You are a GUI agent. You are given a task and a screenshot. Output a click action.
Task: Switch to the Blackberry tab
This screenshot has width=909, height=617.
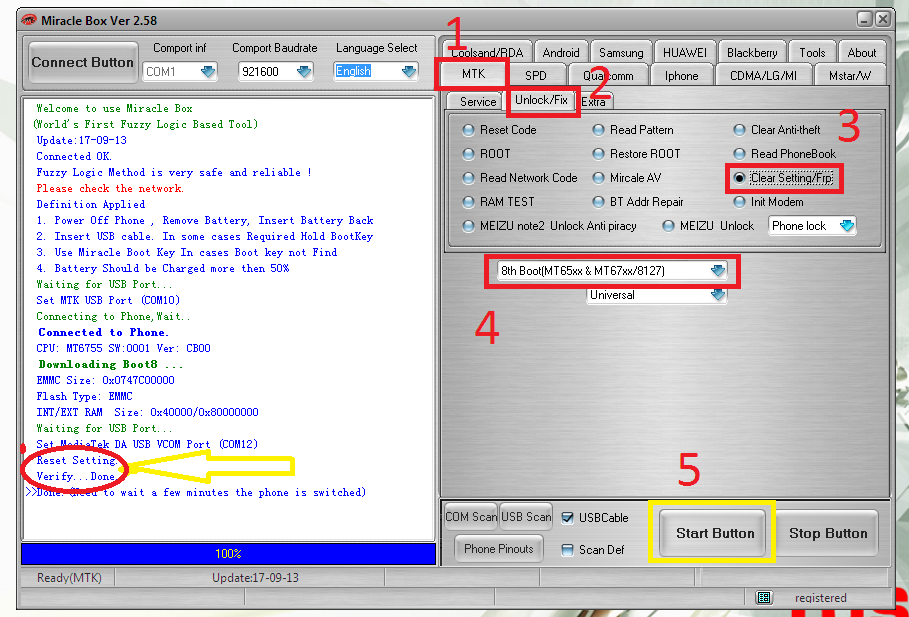pos(752,53)
